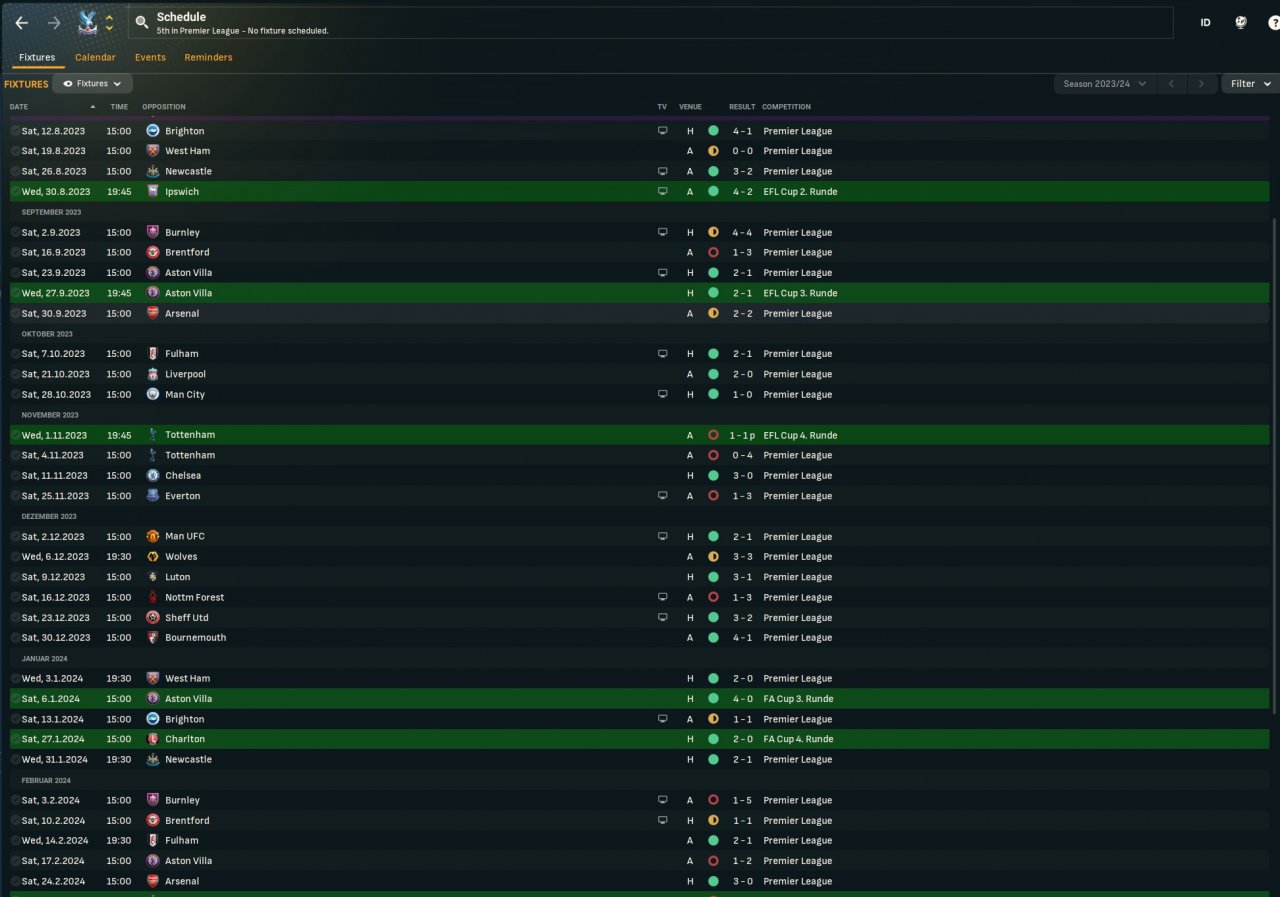Switch to the Events tab
Viewport: 1280px width, 897px height.
(150, 57)
